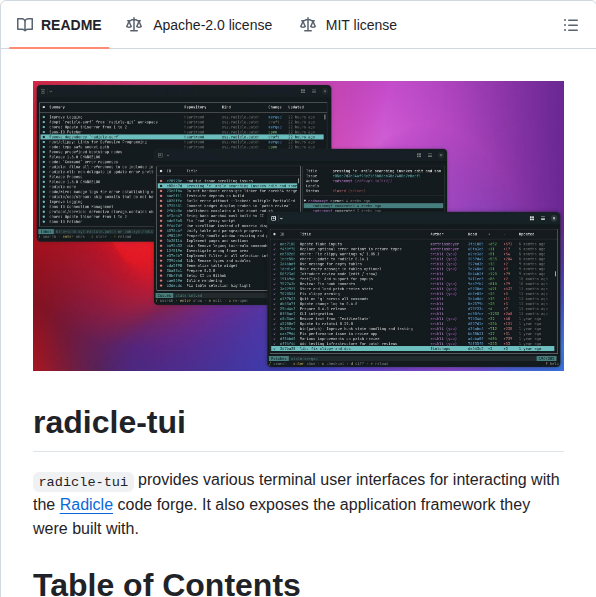This screenshot has width=596, height=597.
Task: Click the scales icon next to Apache-2.0
Action: [x=134, y=25]
